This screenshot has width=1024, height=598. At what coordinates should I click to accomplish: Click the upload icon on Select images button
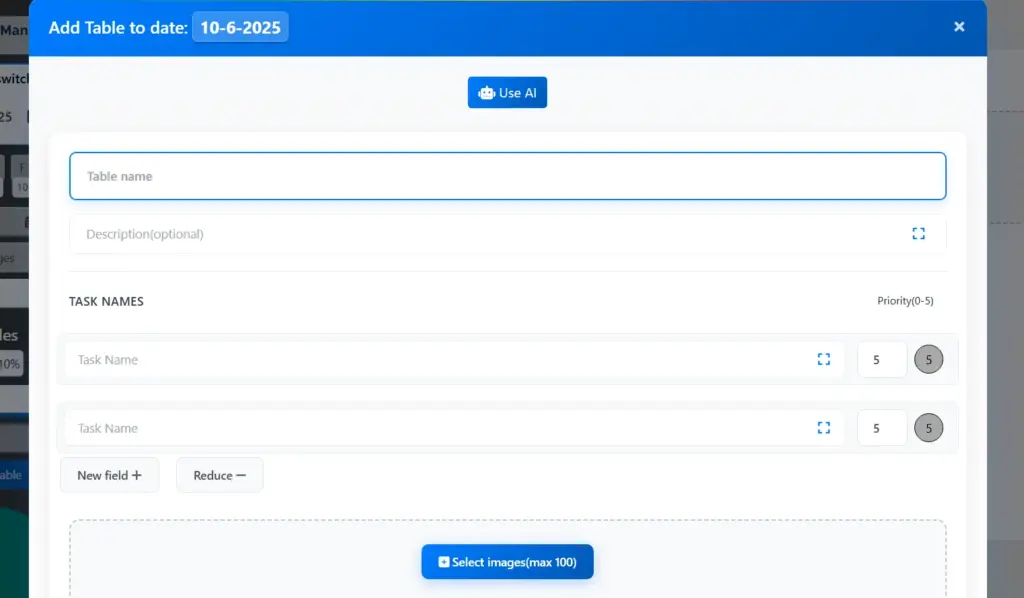pos(444,562)
